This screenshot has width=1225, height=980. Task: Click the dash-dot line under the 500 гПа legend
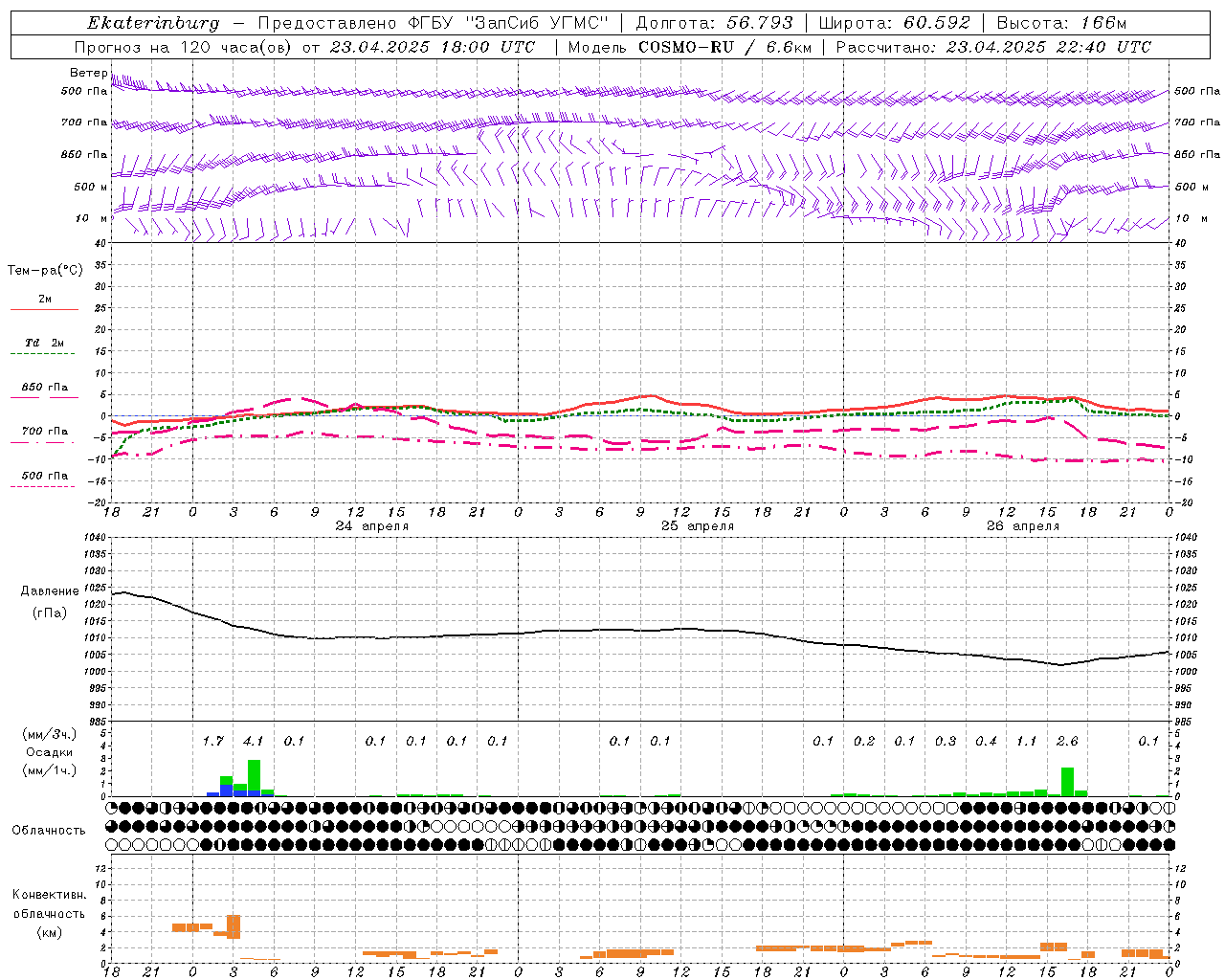(x=44, y=487)
